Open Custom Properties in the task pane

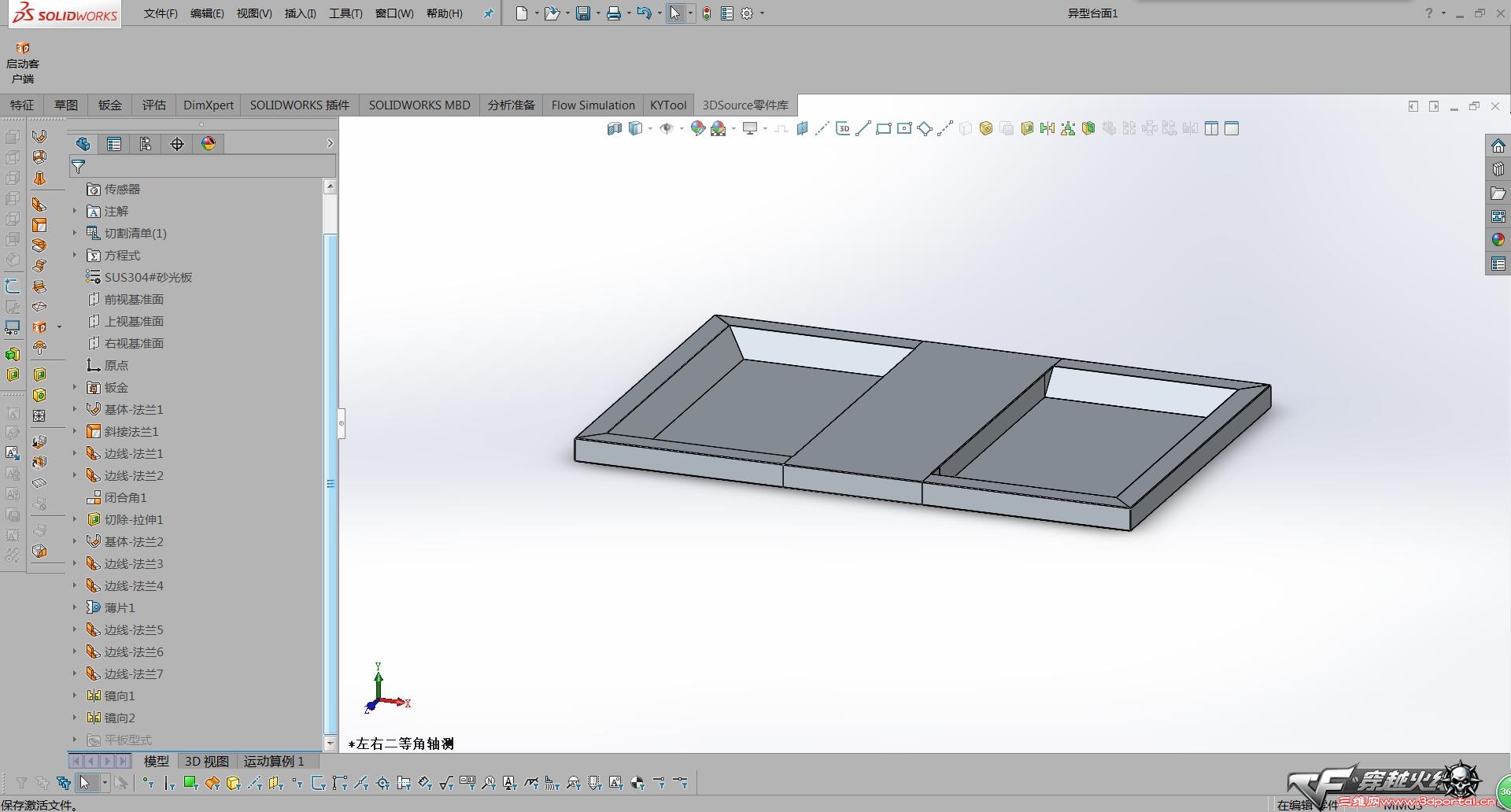pyautogui.click(x=1498, y=264)
